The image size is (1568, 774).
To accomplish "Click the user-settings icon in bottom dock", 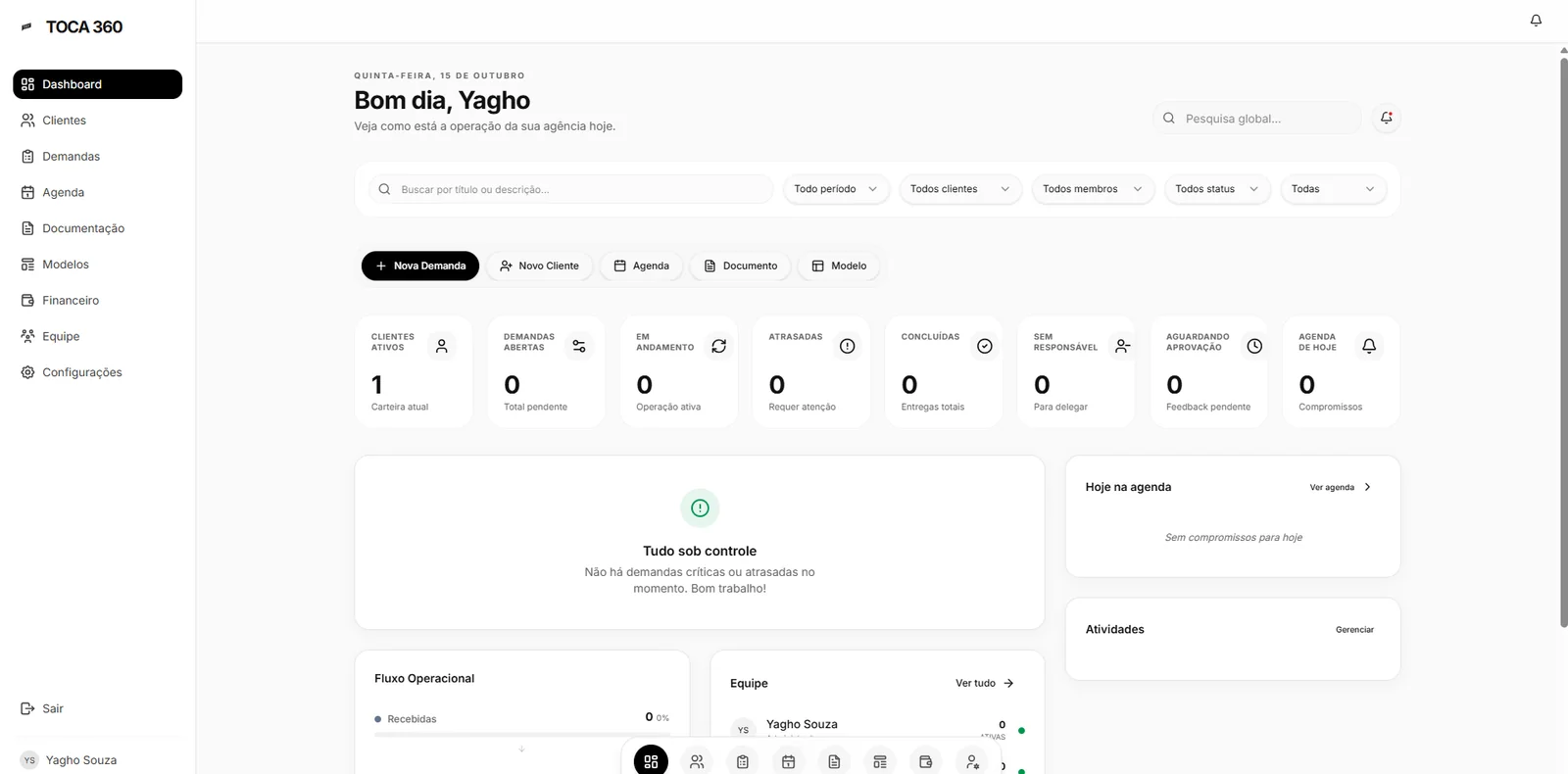I will [x=972, y=761].
